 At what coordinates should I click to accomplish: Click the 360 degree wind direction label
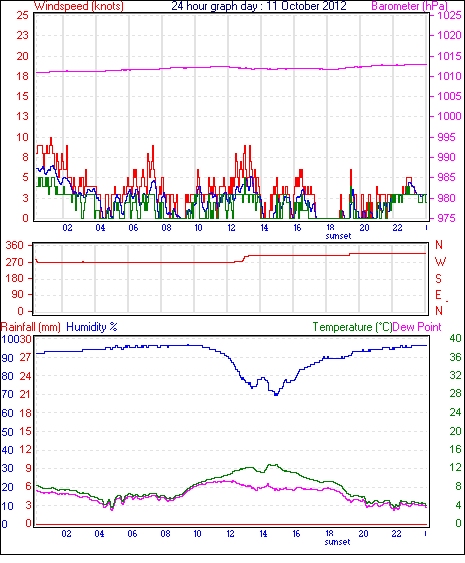14,246
